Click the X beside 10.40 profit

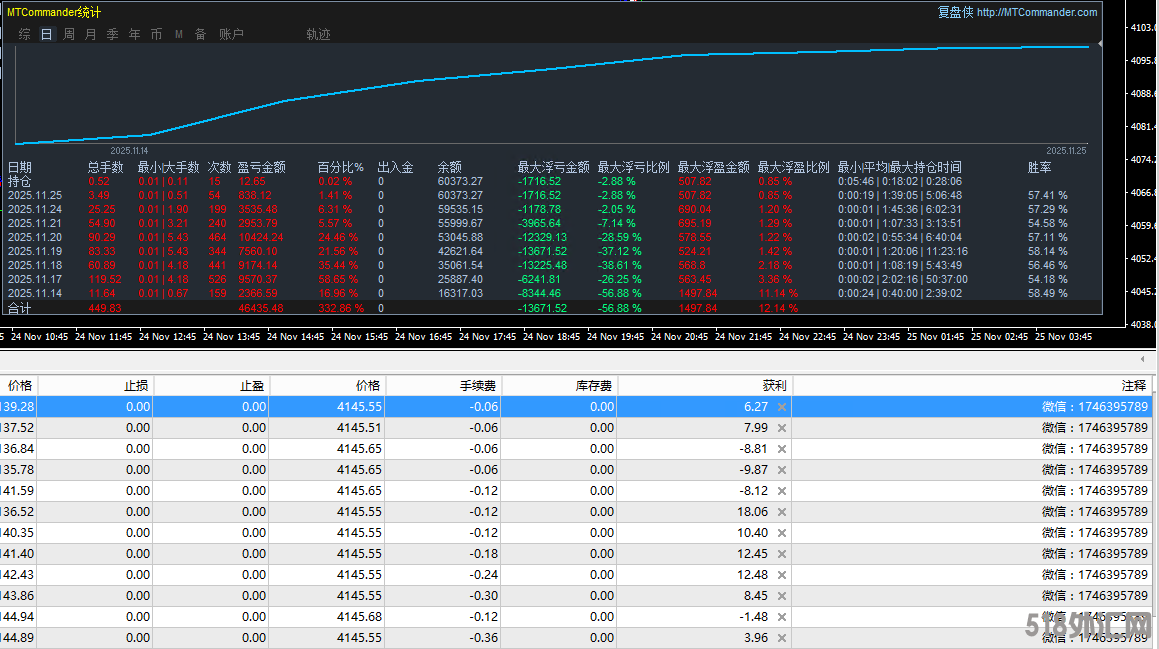[782, 533]
